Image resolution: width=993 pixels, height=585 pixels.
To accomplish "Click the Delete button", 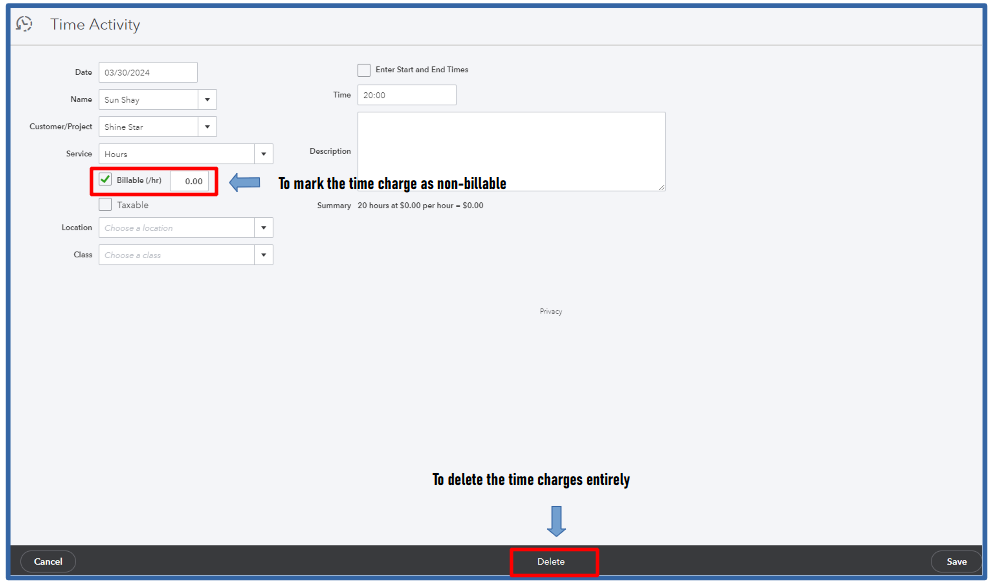I will point(551,562).
